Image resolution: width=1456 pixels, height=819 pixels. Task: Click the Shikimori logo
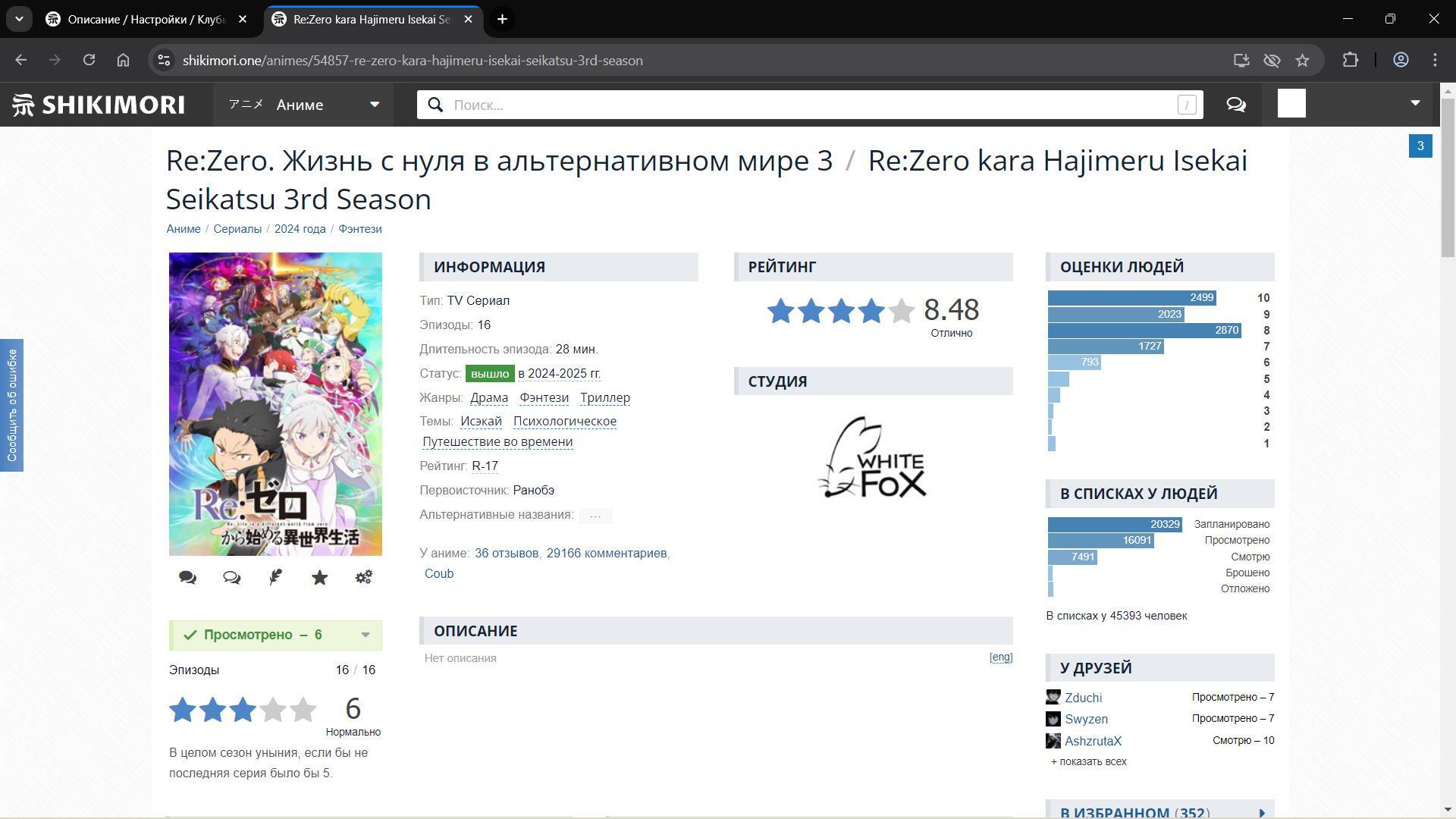pos(99,105)
